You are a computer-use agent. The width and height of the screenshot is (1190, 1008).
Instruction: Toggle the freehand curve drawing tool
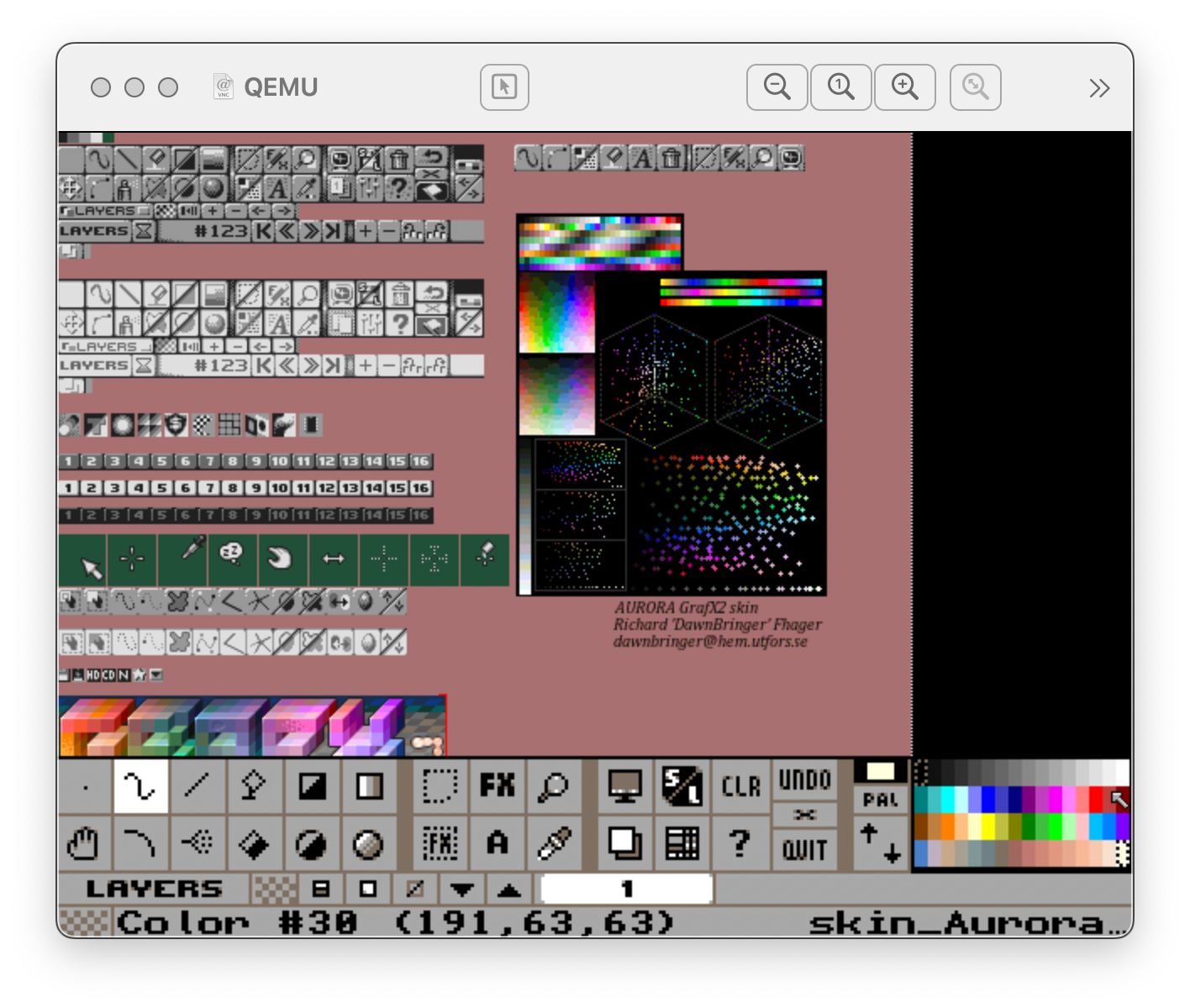coord(140,786)
